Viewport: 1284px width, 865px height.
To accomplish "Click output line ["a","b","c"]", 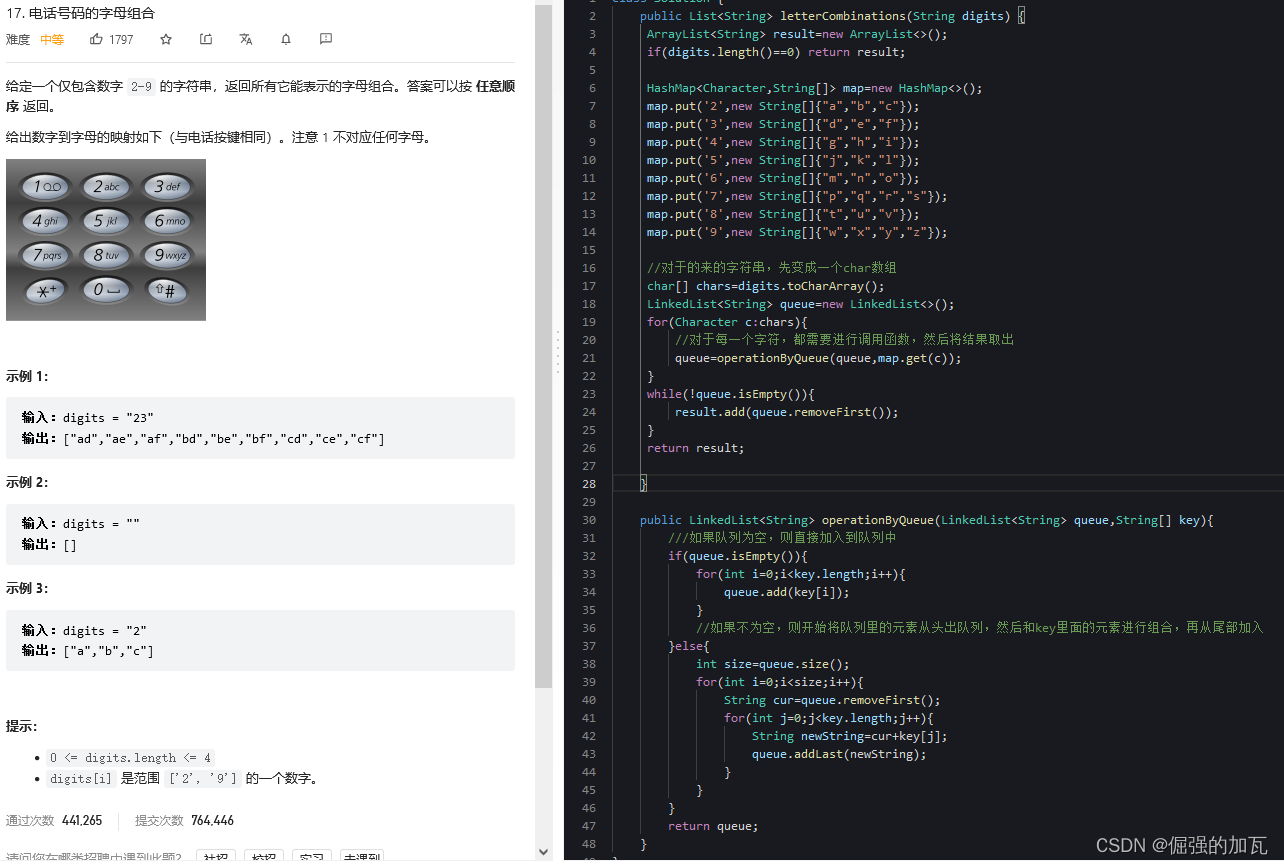I will point(88,651).
